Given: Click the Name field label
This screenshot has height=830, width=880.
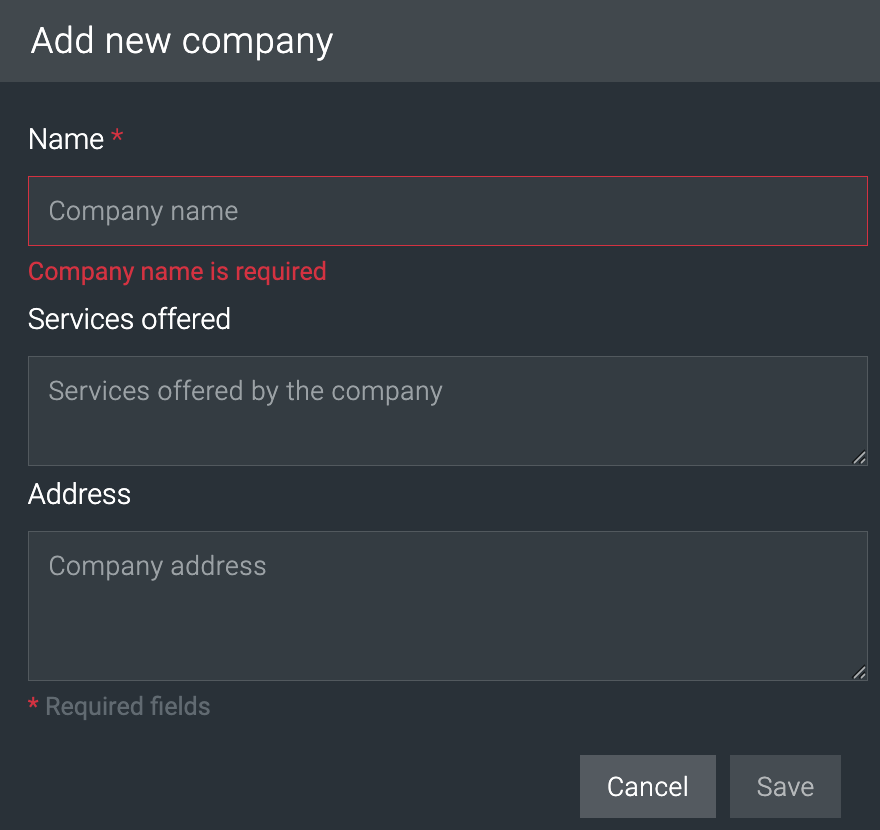Looking at the screenshot, I should tap(66, 139).
